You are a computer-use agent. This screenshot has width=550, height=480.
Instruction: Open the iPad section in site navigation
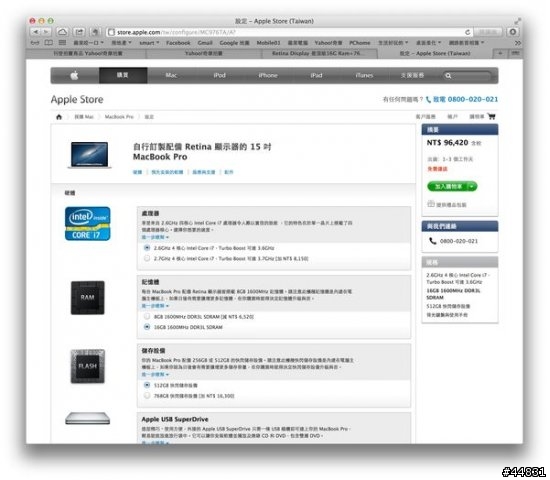pos(316,75)
